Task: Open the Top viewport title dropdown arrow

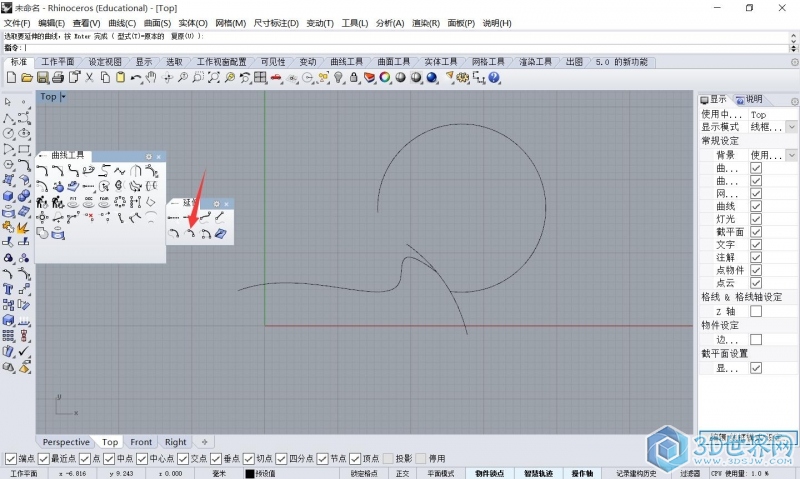Action: click(63, 97)
